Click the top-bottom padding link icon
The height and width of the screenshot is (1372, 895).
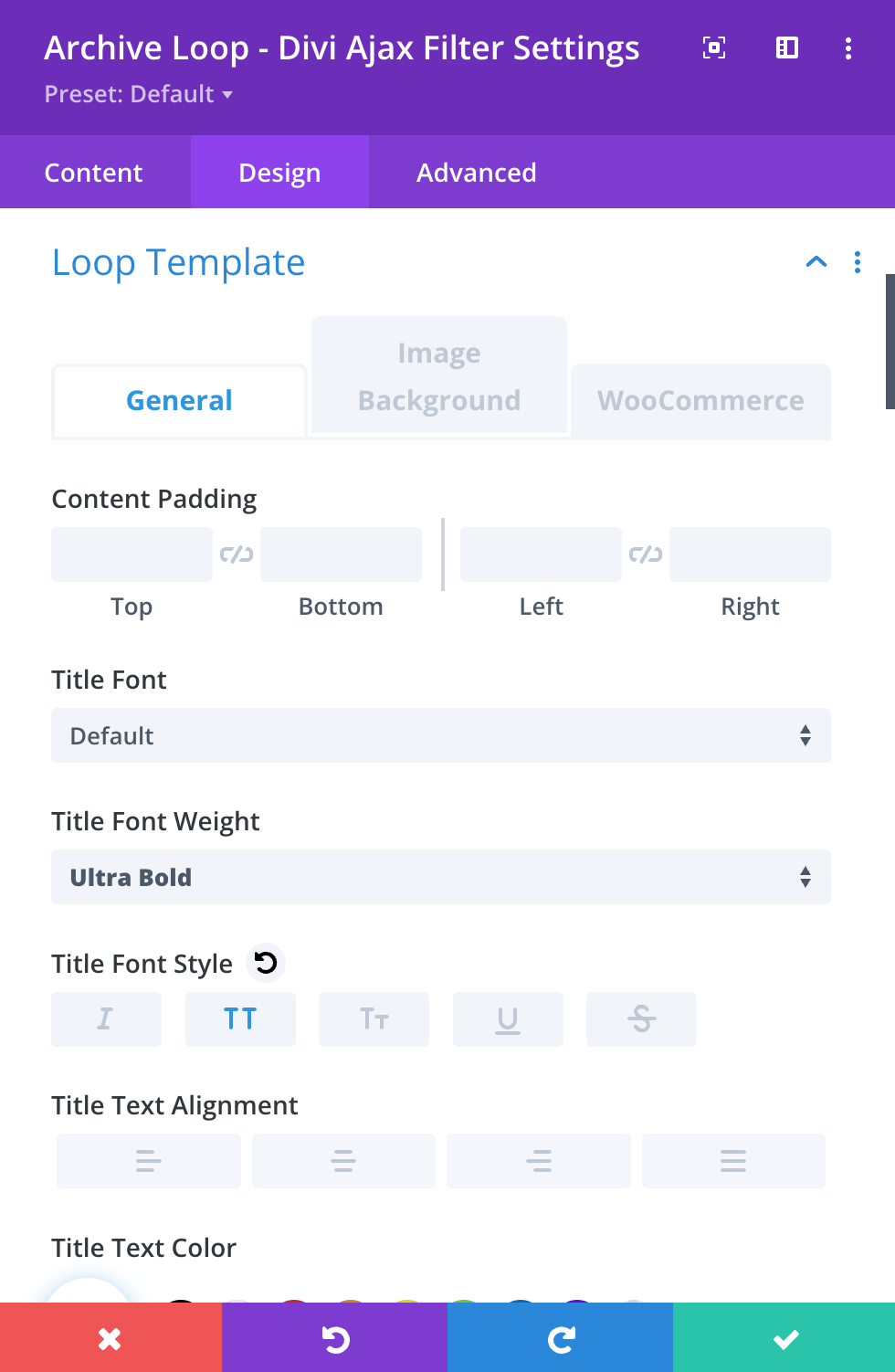point(237,554)
